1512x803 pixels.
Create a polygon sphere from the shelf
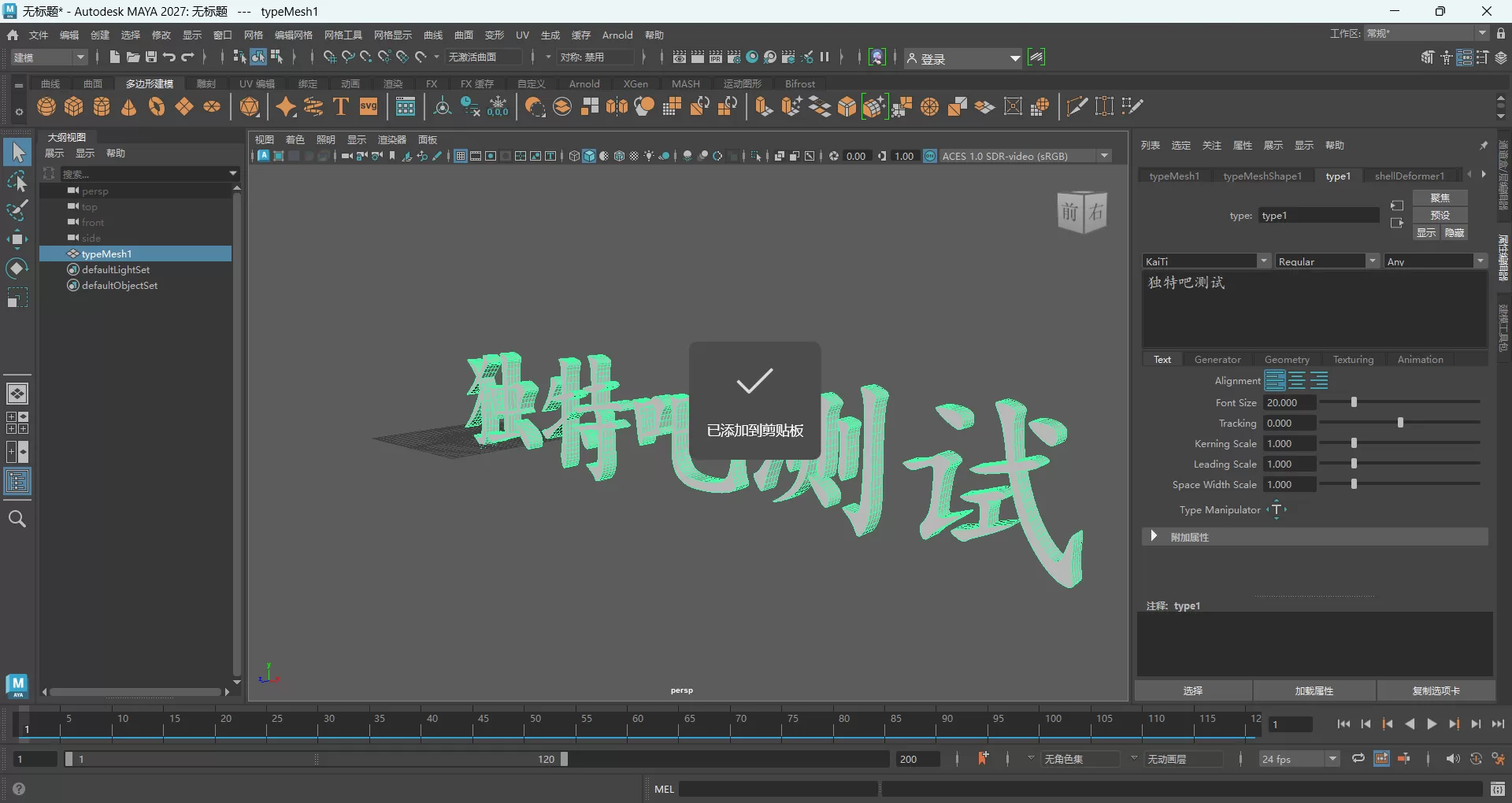tap(46, 106)
